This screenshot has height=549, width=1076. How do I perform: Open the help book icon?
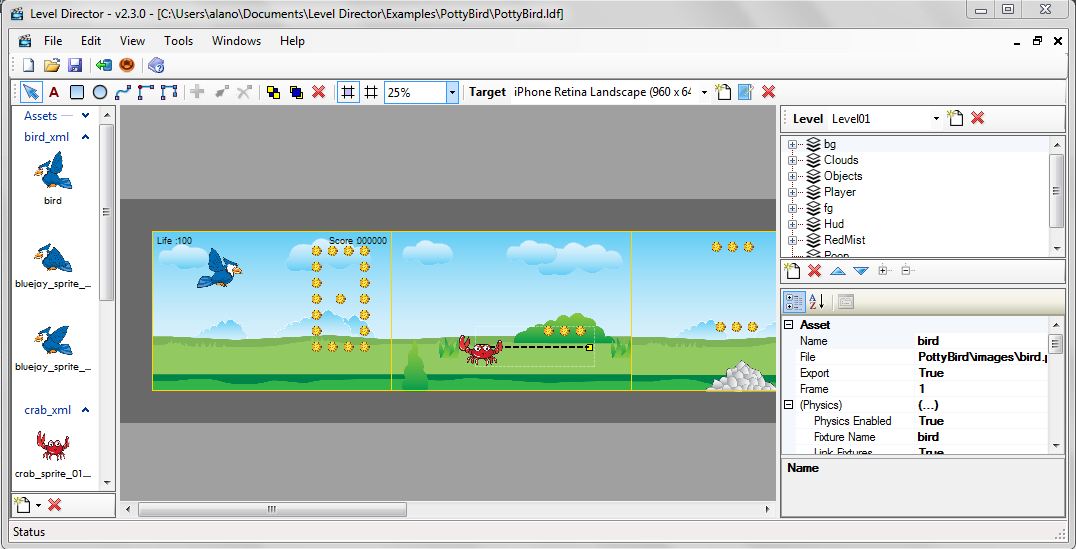[156, 65]
